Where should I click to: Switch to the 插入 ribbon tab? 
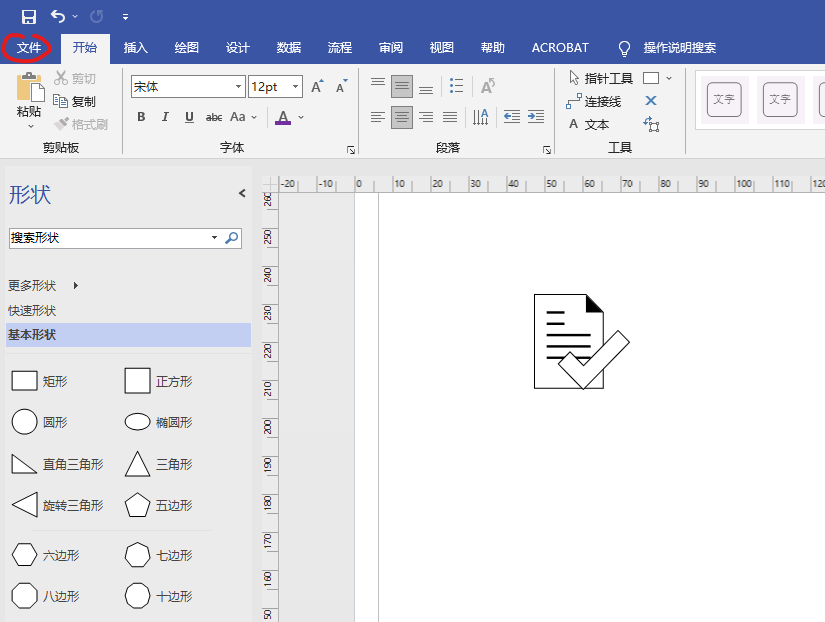click(136, 48)
